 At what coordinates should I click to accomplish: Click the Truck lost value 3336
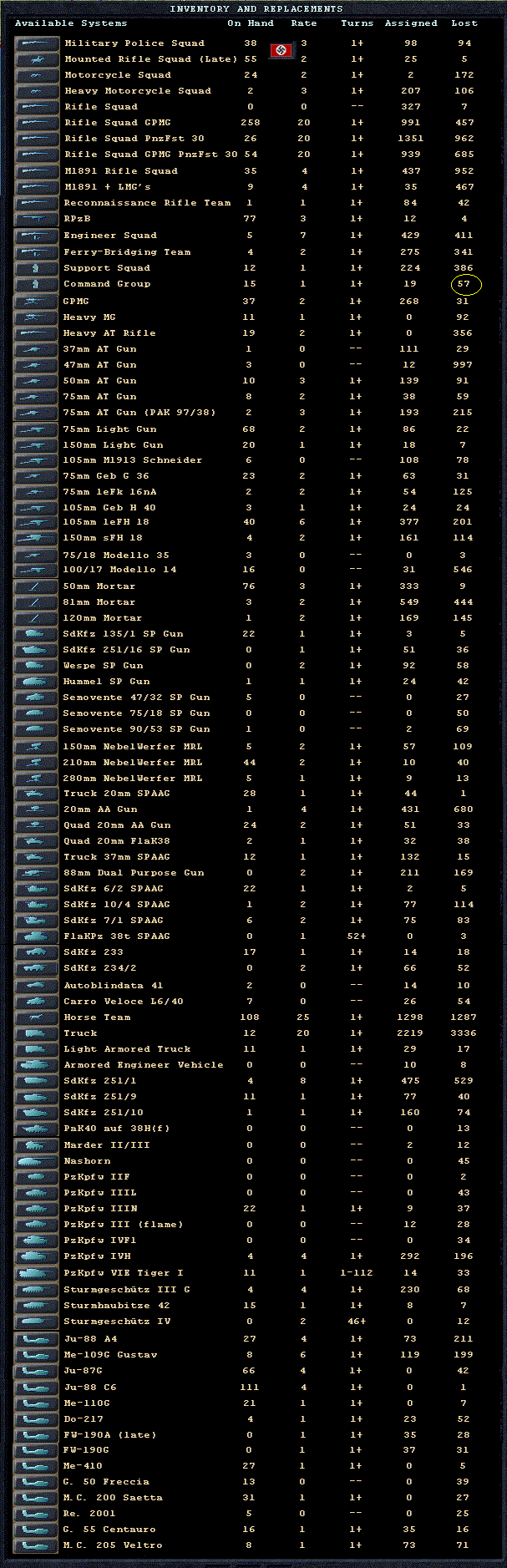click(x=464, y=1033)
